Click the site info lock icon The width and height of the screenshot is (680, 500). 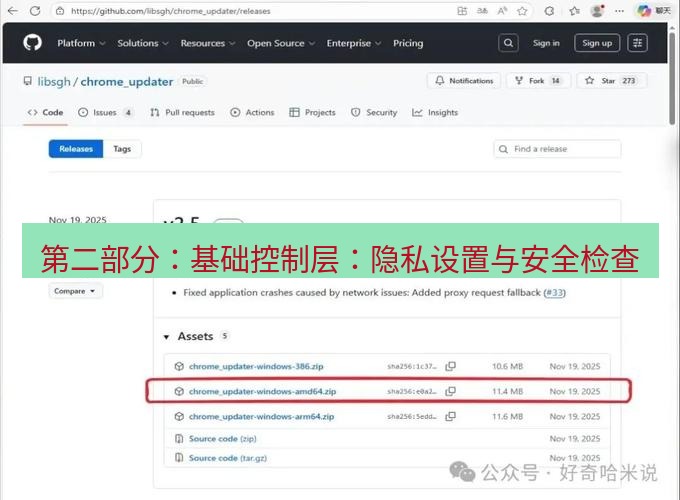[60, 11]
